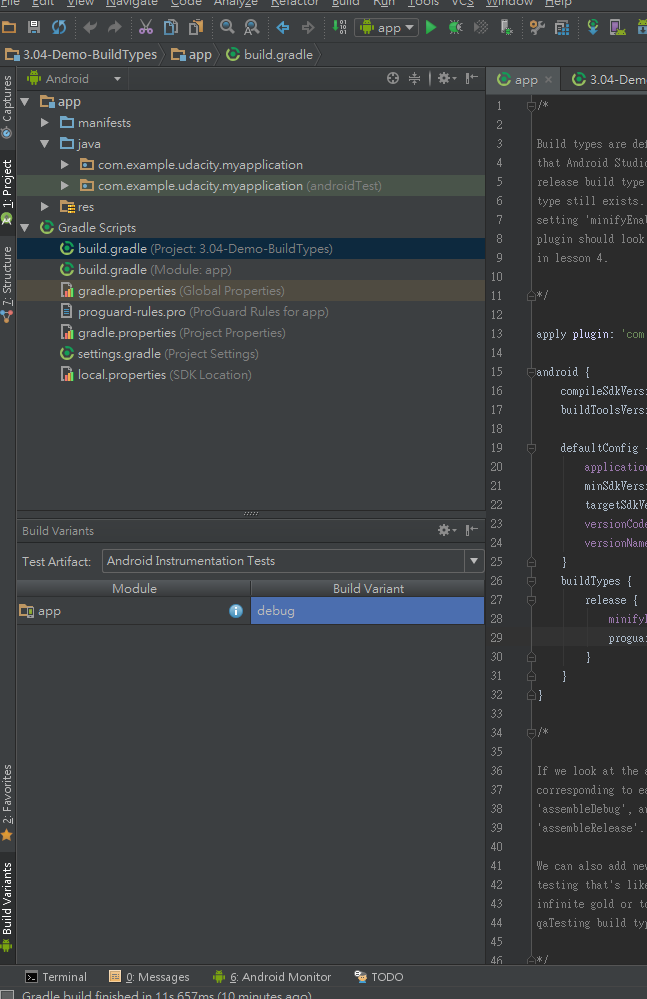The width and height of the screenshot is (647, 999).
Task: Click the Undo arrow icon
Action: click(90, 27)
